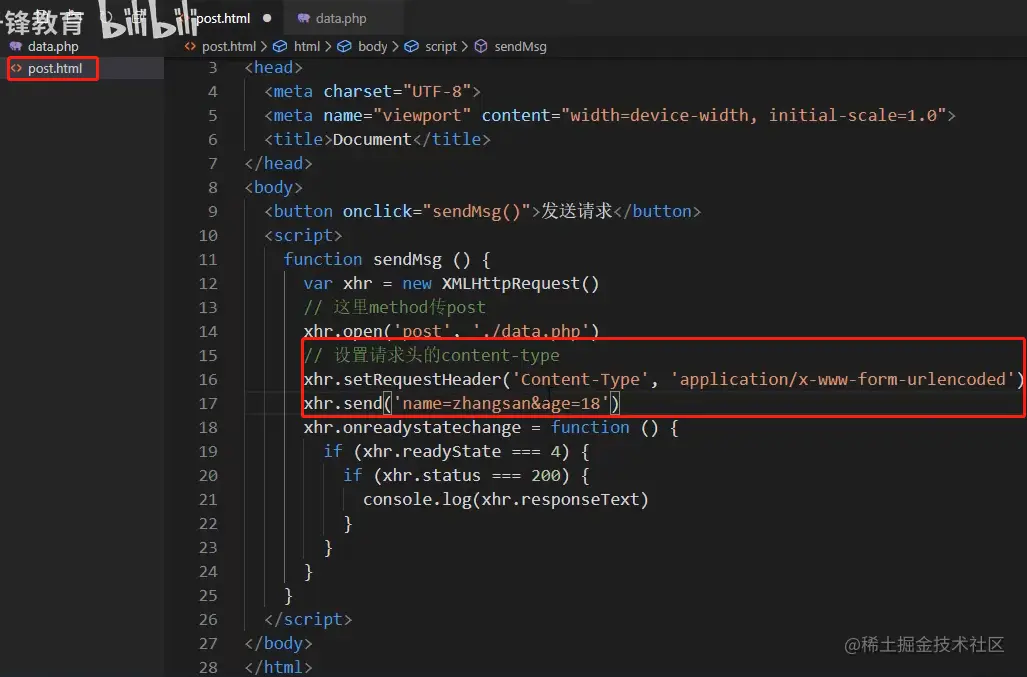This screenshot has width=1027, height=677.
Task: Click the PHP icon on data.php tab
Action: tap(303, 18)
